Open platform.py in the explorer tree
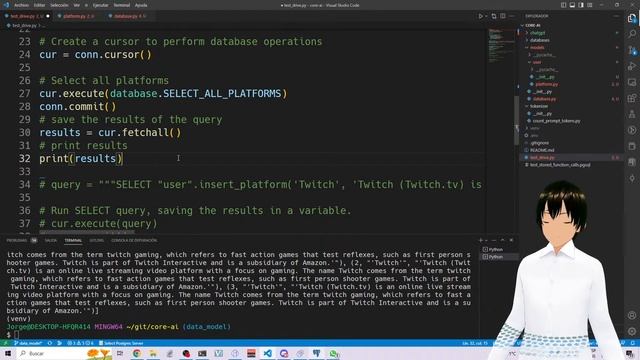640x360 pixels. 547,84
